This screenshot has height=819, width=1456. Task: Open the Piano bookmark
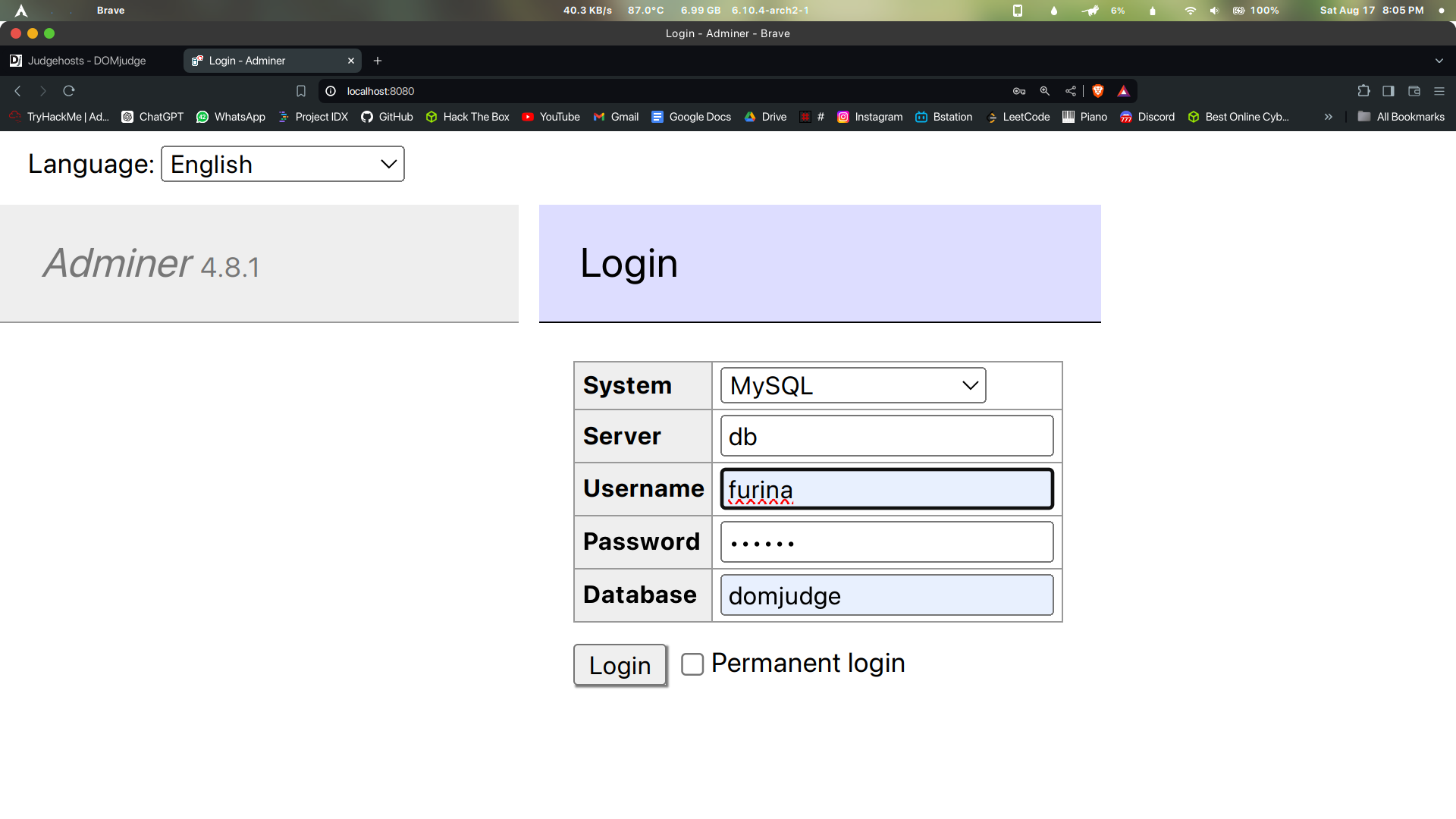(1084, 117)
